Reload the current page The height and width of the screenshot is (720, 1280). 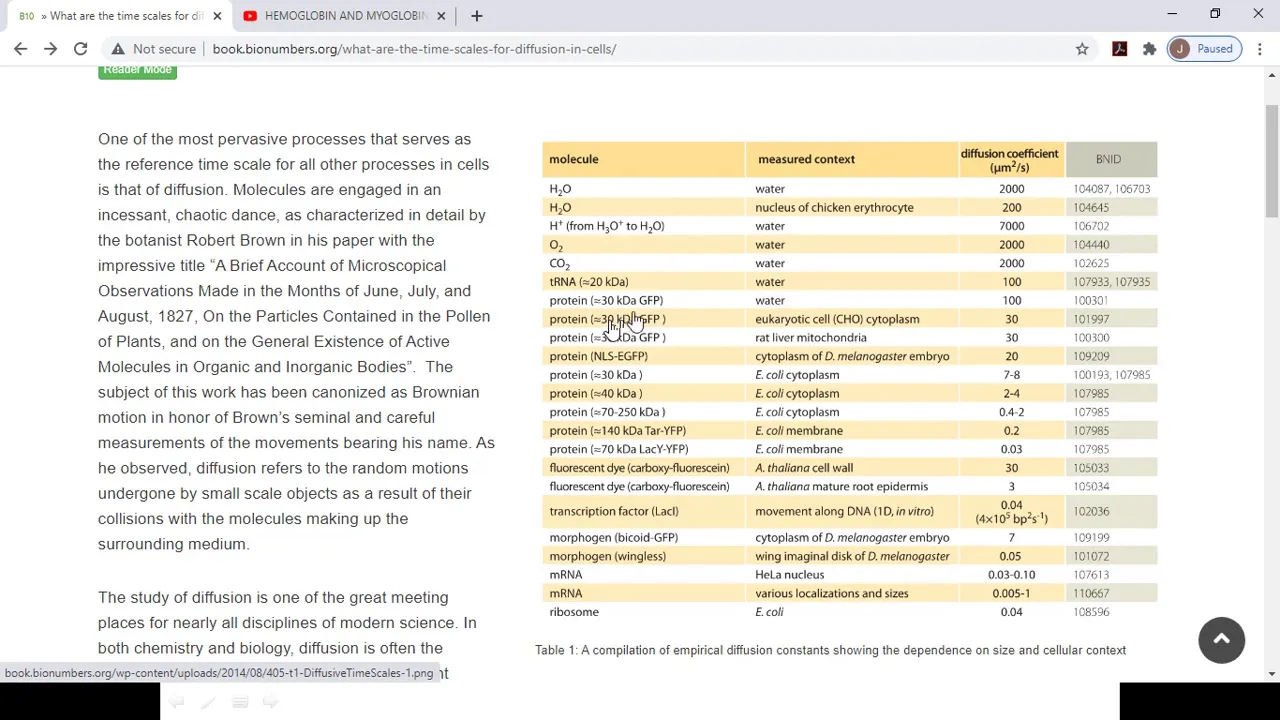(80, 49)
